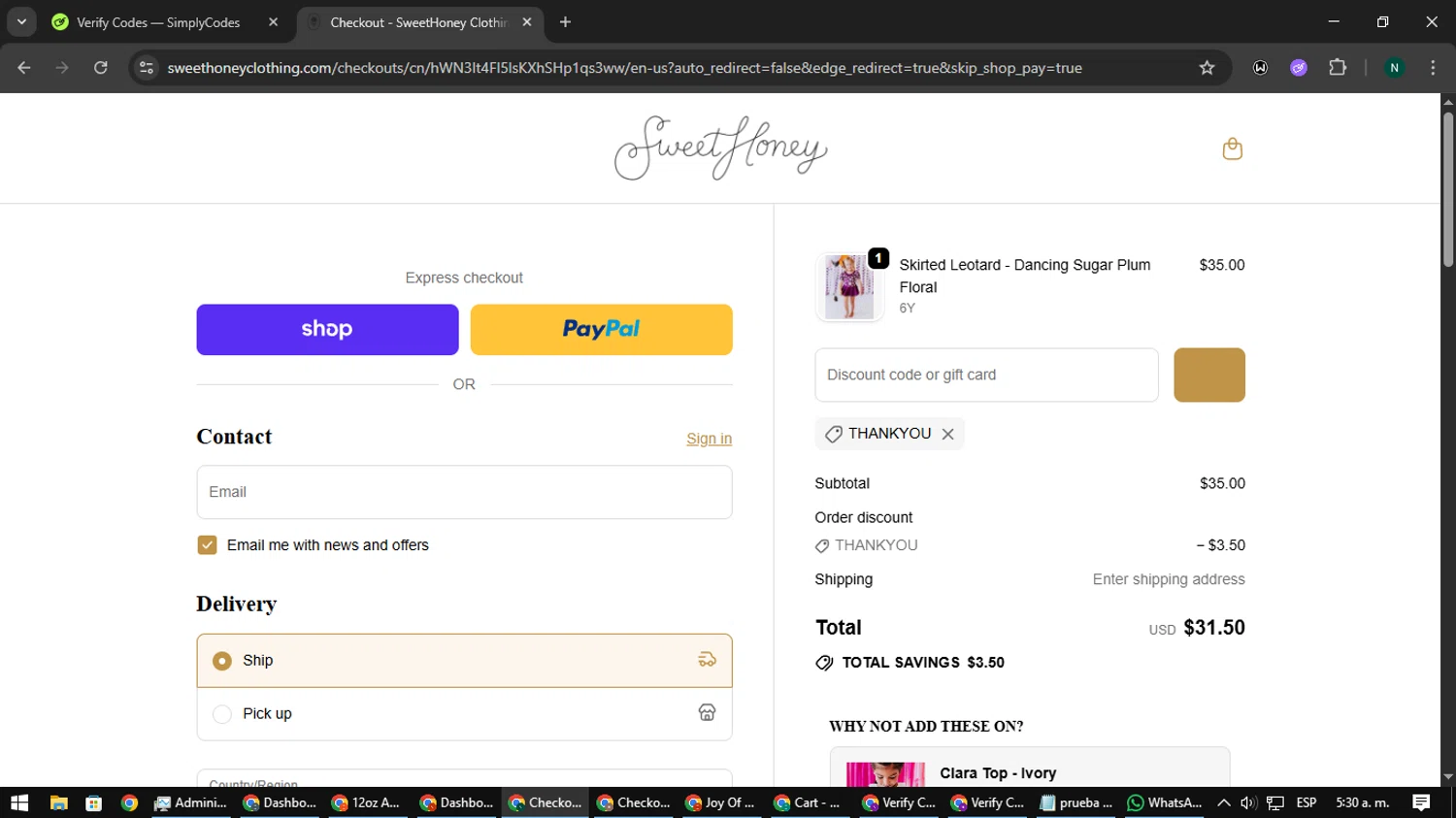Click the Total amount $31.50

pyautogui.click(x=1214, y=628)
